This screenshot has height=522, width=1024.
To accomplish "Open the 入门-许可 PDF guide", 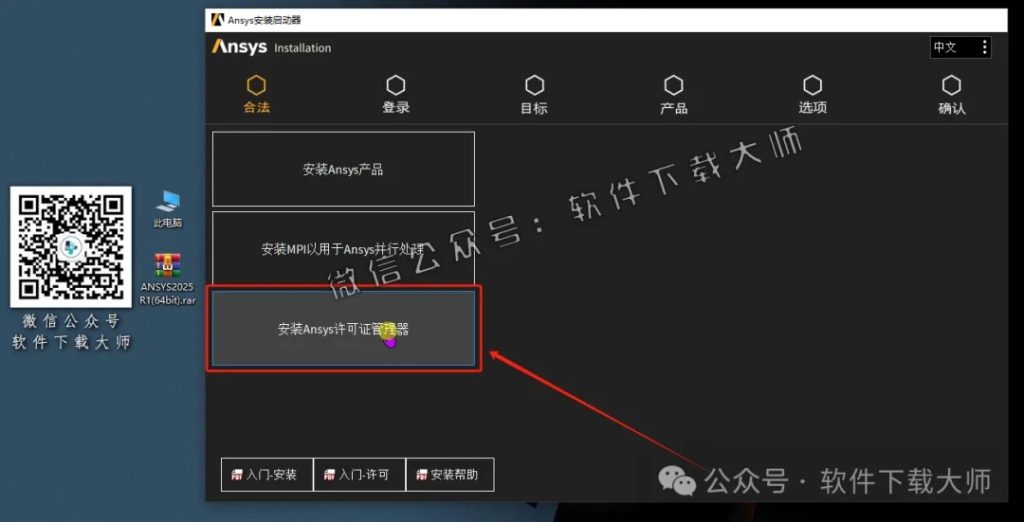I will [x=359, y=474].
